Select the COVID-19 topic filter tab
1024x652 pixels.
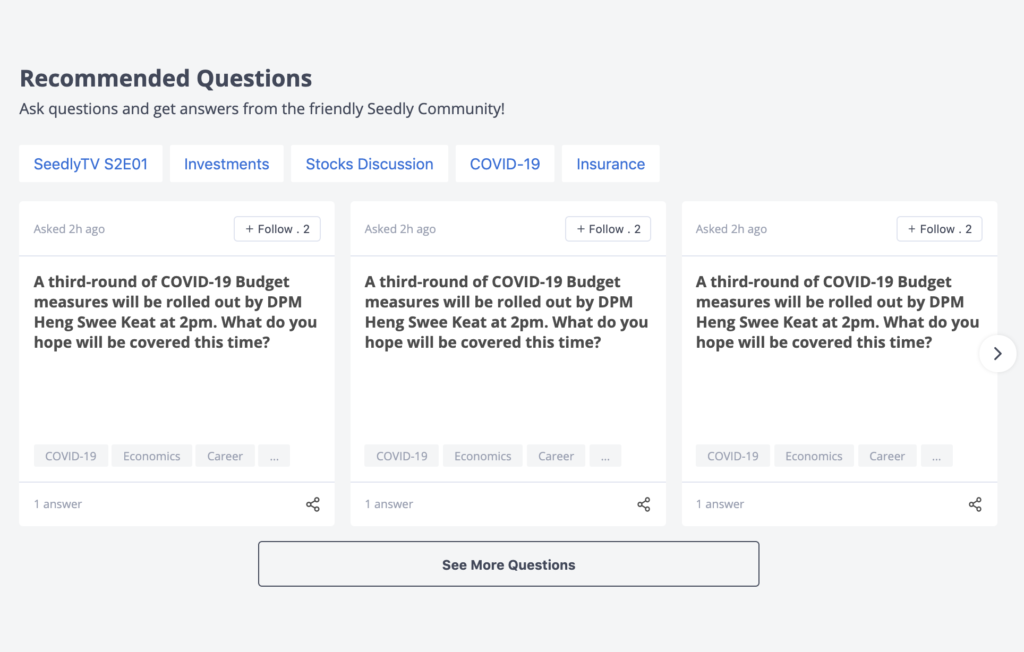click(505, 164)
